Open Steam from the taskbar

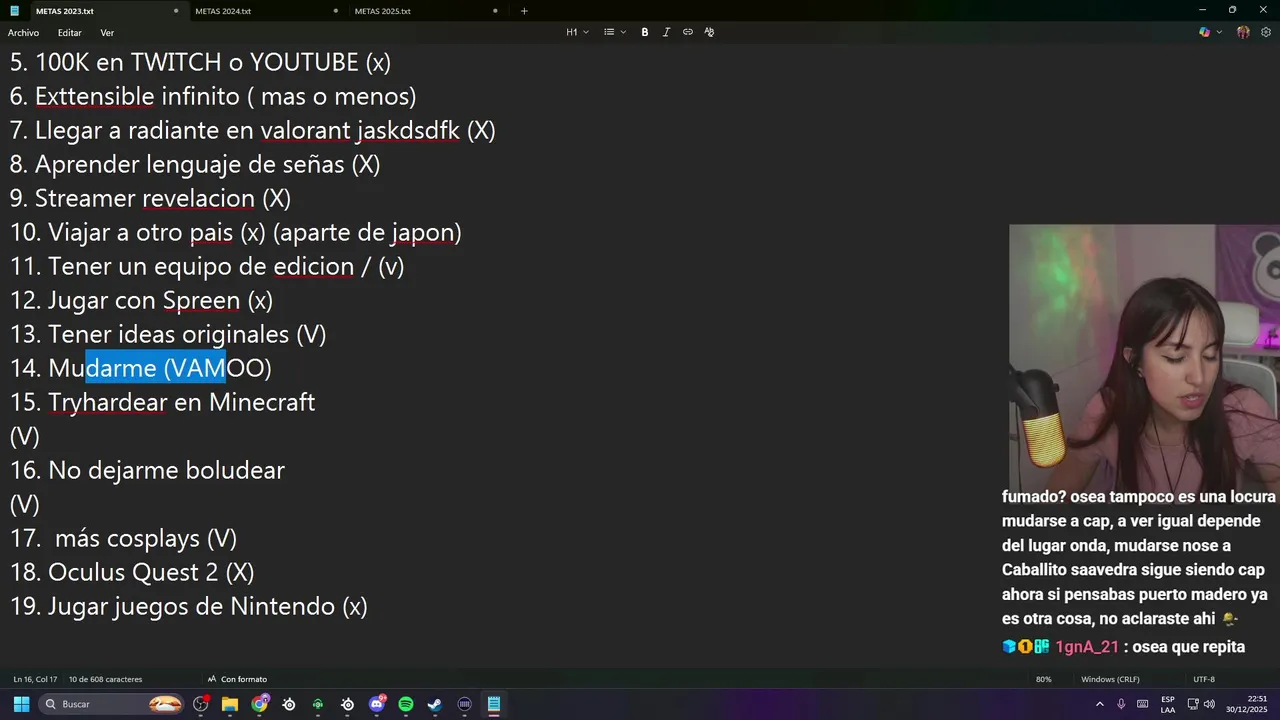coord(435,704)
